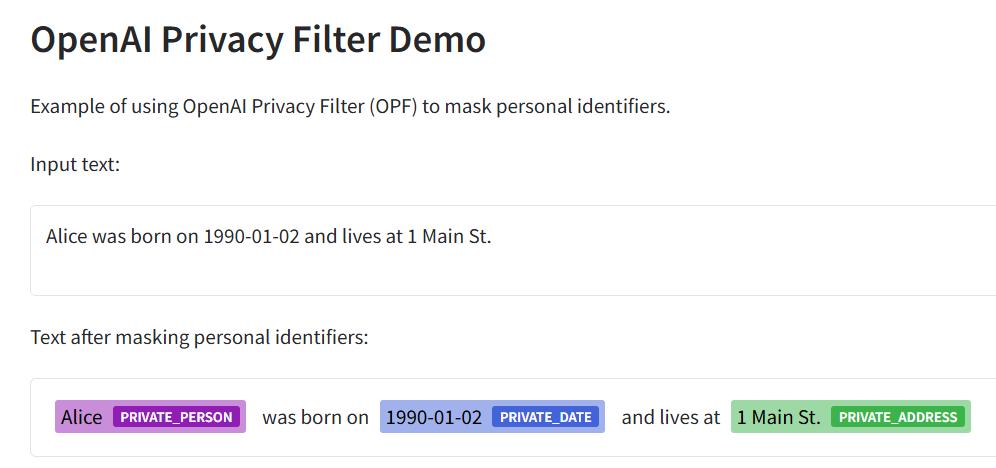996x468 pixels.
Task: Click the 'Input text:' label
Action: [75, 164]
